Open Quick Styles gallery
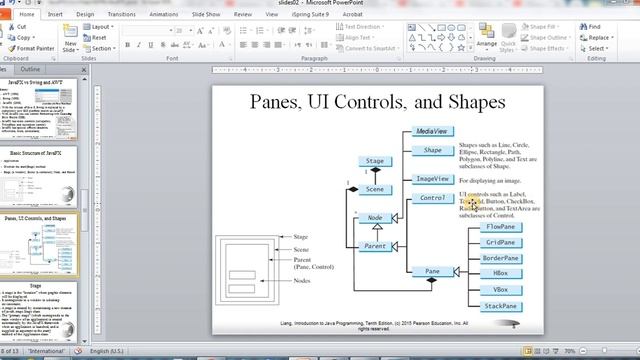640x360 pixels. (508, 38)
